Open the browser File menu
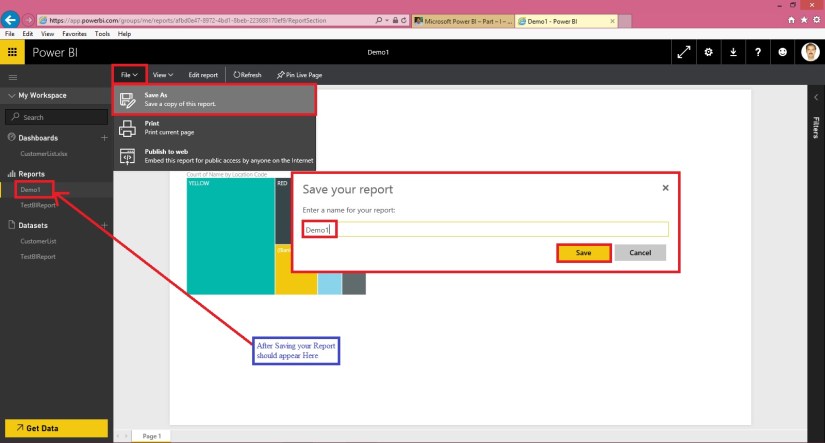Image resolution: width=825 pixels, height=443 pixels. point(9,34)
